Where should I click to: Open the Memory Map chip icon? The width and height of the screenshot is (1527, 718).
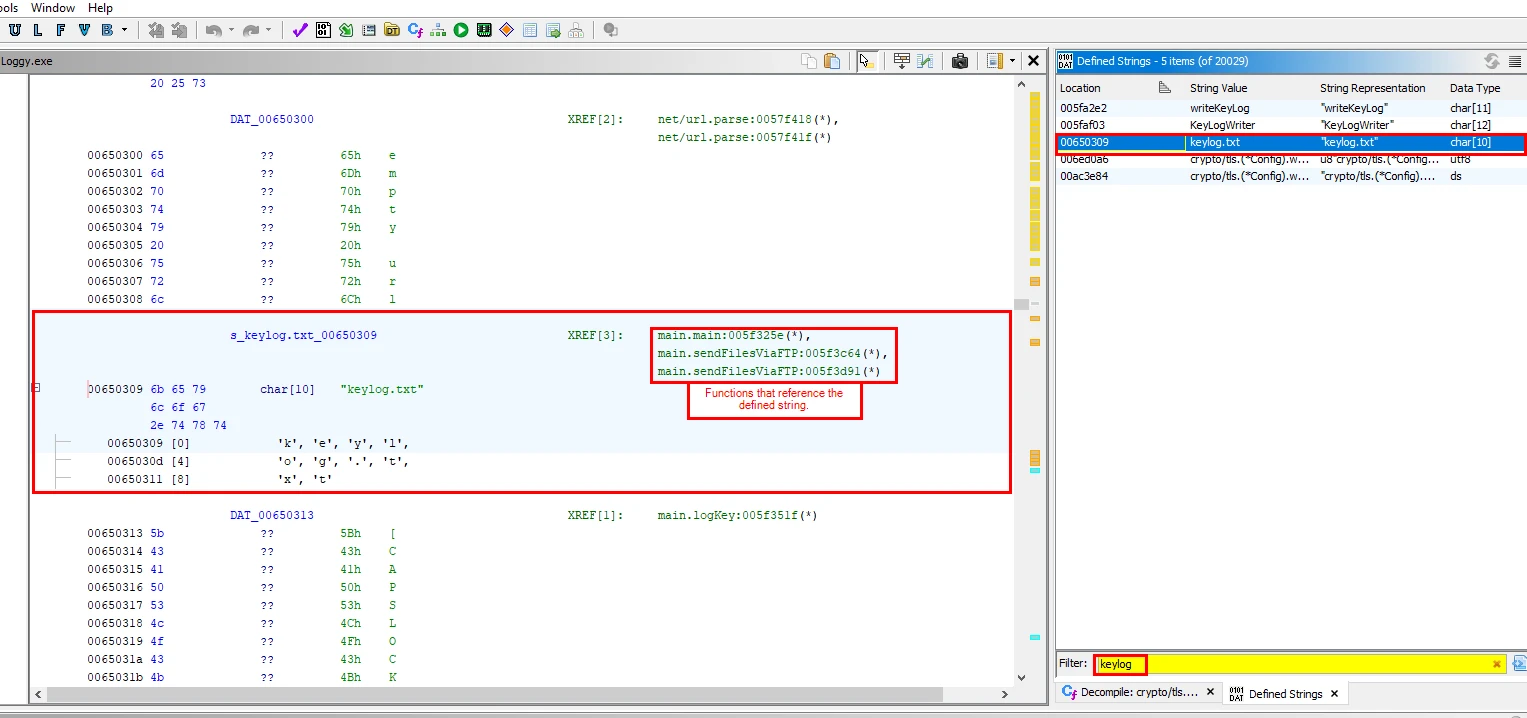[x=484, y=30]
